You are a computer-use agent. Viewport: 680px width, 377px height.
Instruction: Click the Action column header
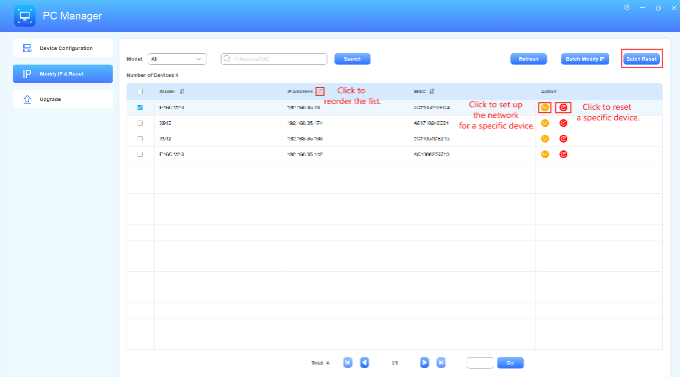click(549, 92)
